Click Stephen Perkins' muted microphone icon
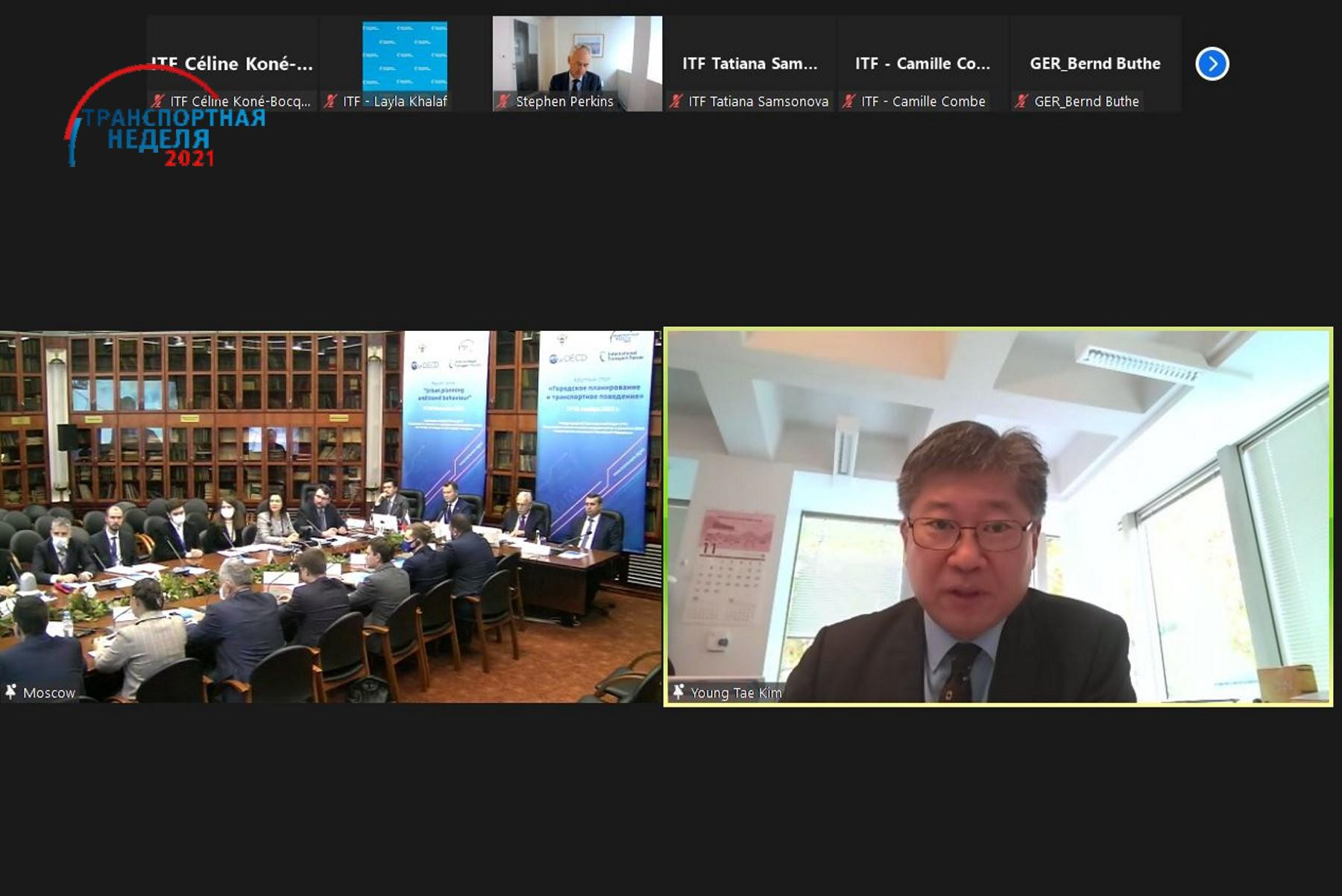Screen dimensions: 1342x896 (x=504, y=101)
